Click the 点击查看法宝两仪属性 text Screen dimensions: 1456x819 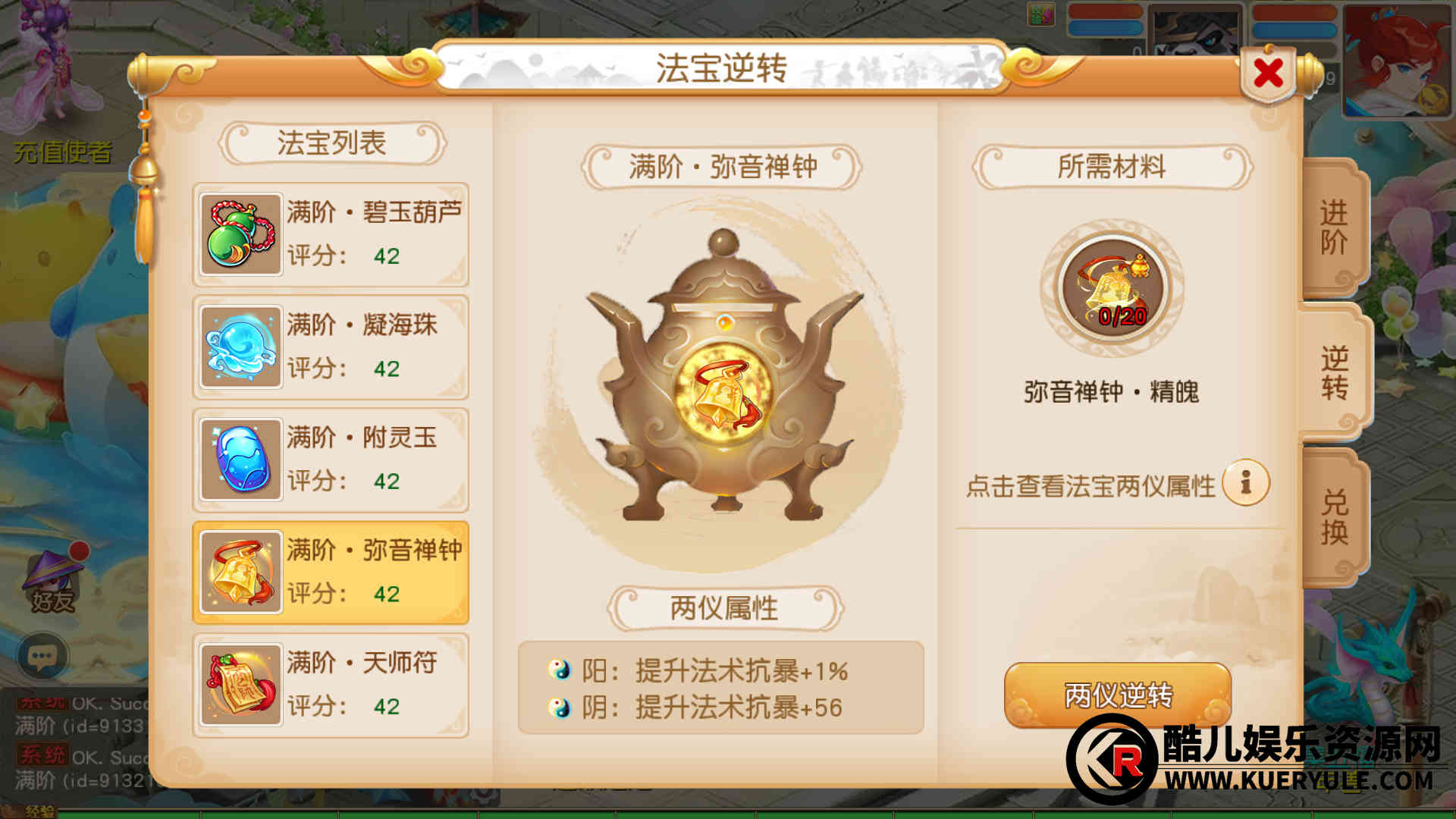[x=1090, y=486]
